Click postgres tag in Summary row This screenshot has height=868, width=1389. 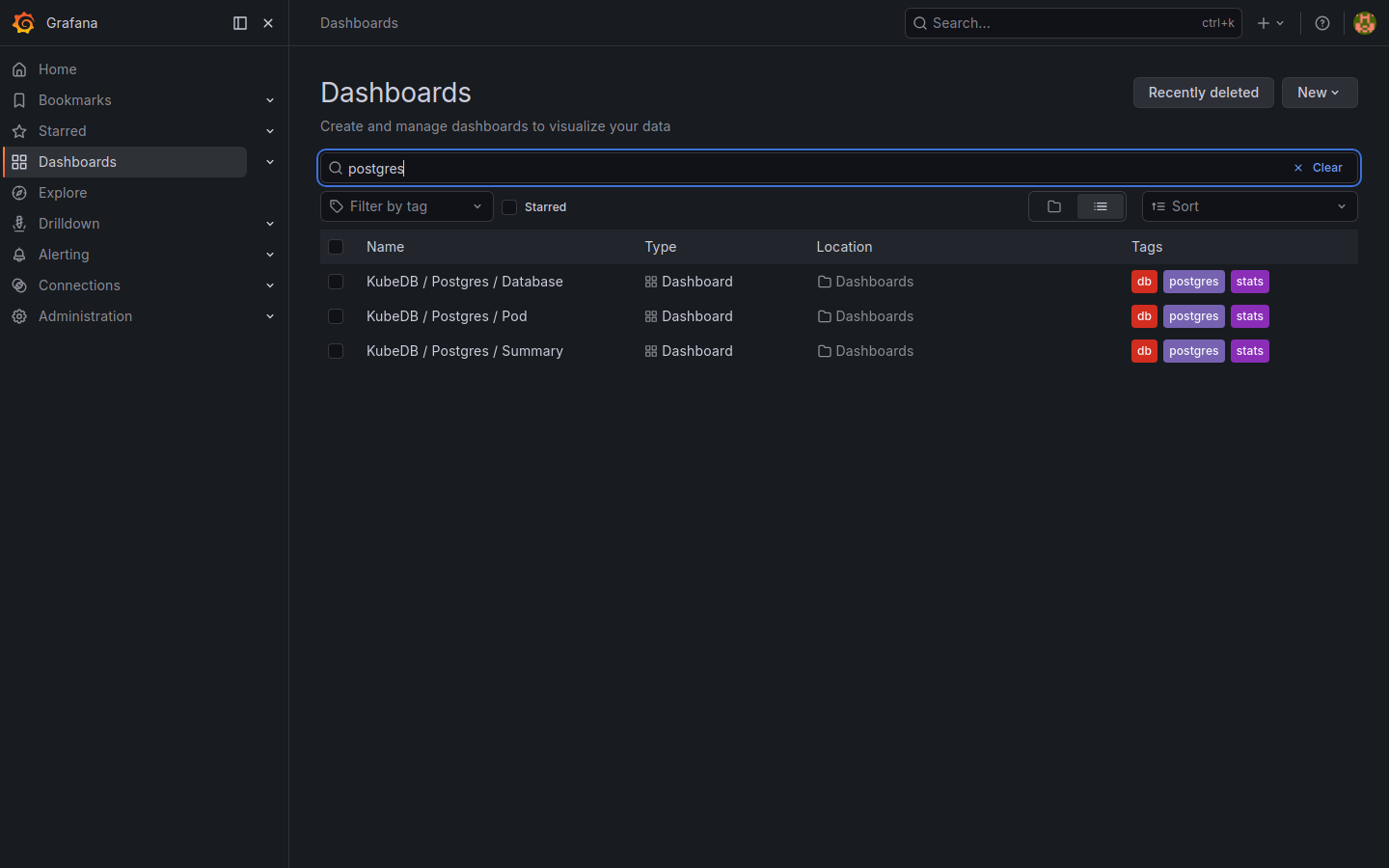(x=1193, y=351)
